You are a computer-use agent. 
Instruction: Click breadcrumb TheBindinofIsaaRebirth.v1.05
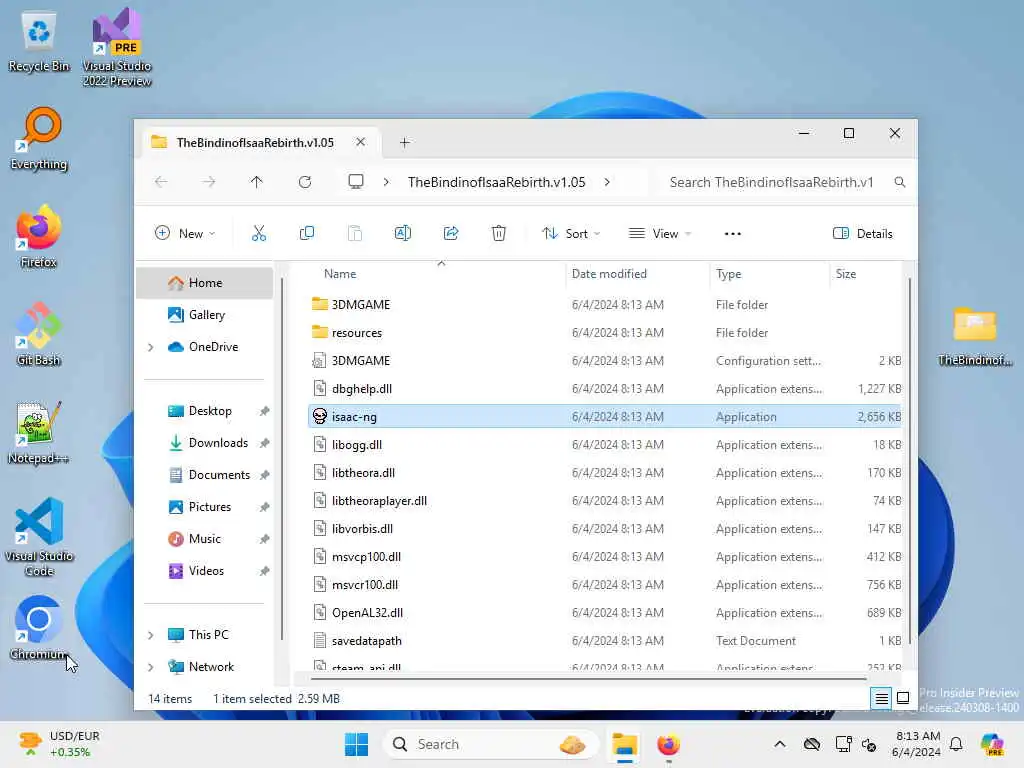[x=496, y=182]
